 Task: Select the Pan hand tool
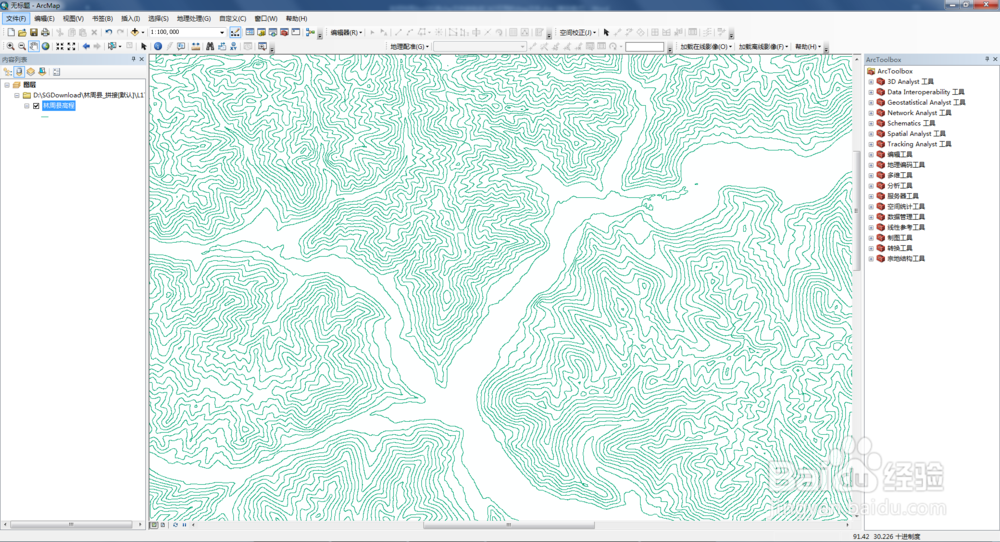pos(34,47)
